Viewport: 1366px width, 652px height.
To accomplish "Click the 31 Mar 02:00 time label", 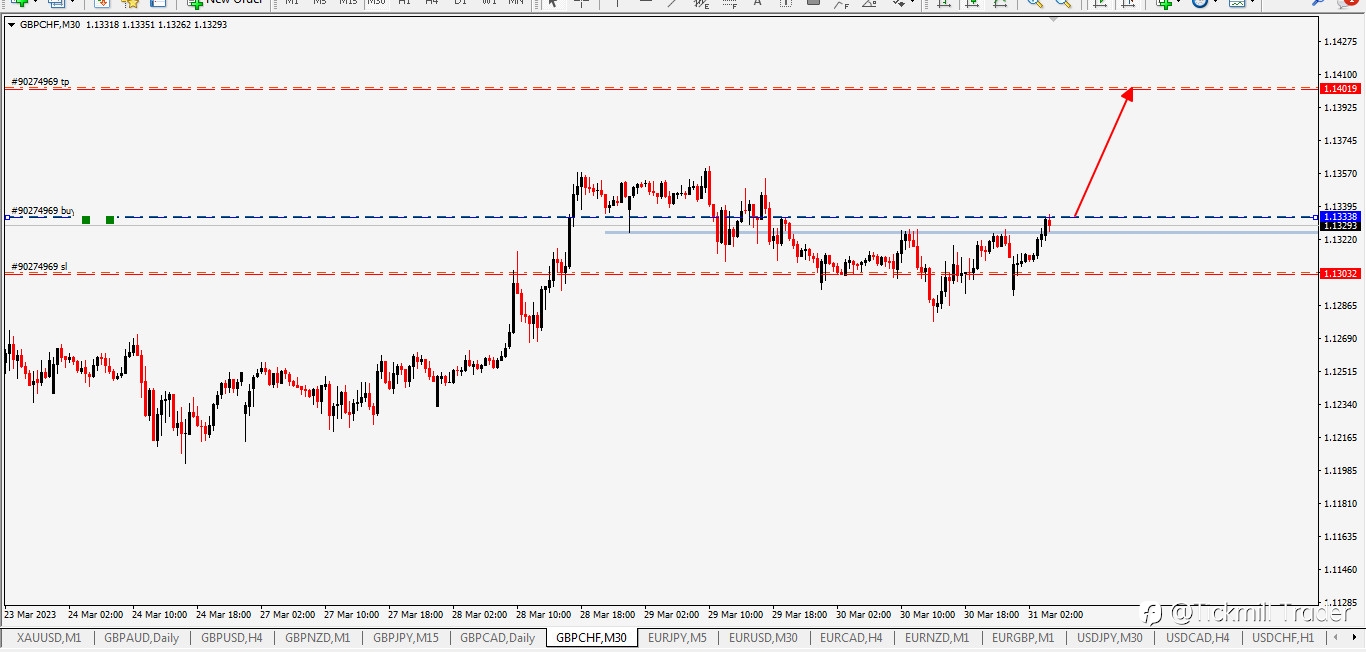I will [x=1055, y=615].
